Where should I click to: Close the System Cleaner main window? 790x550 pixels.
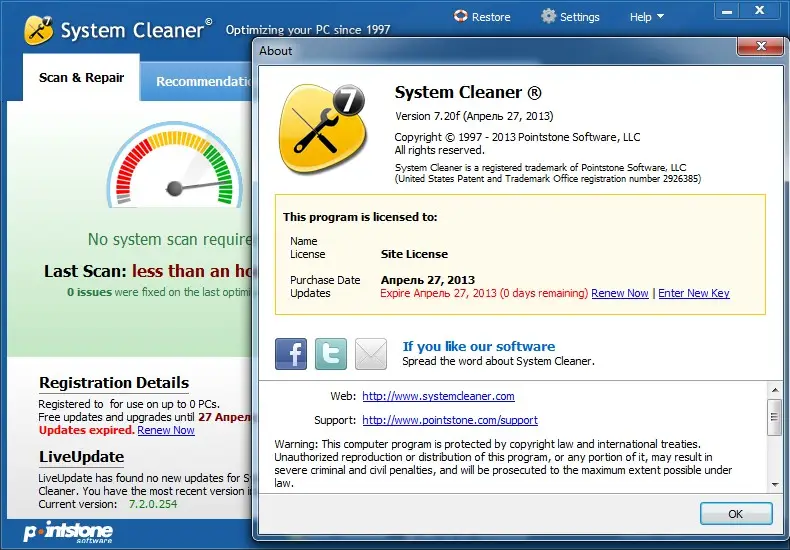(761, 10)
